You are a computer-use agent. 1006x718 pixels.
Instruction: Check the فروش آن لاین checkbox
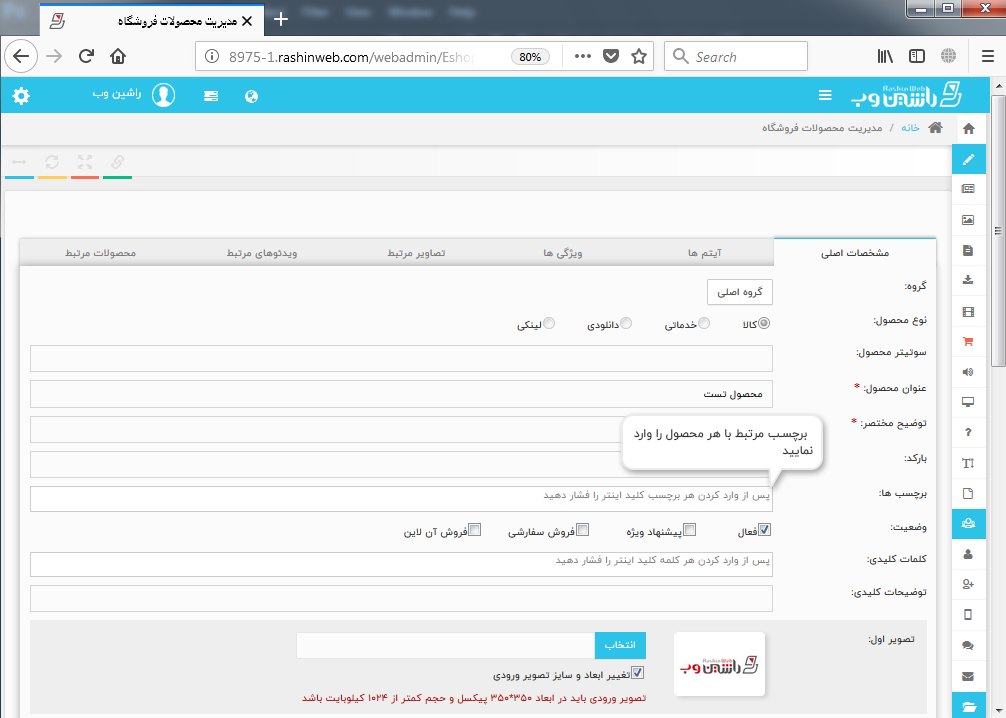475,530
